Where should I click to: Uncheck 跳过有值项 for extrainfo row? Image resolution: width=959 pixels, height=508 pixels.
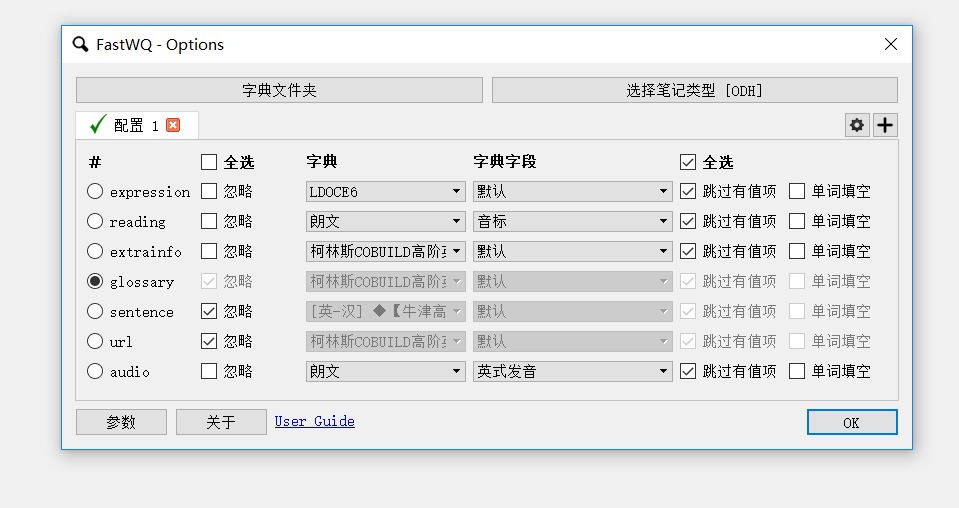pyautogui.click(x=688, y=251)
